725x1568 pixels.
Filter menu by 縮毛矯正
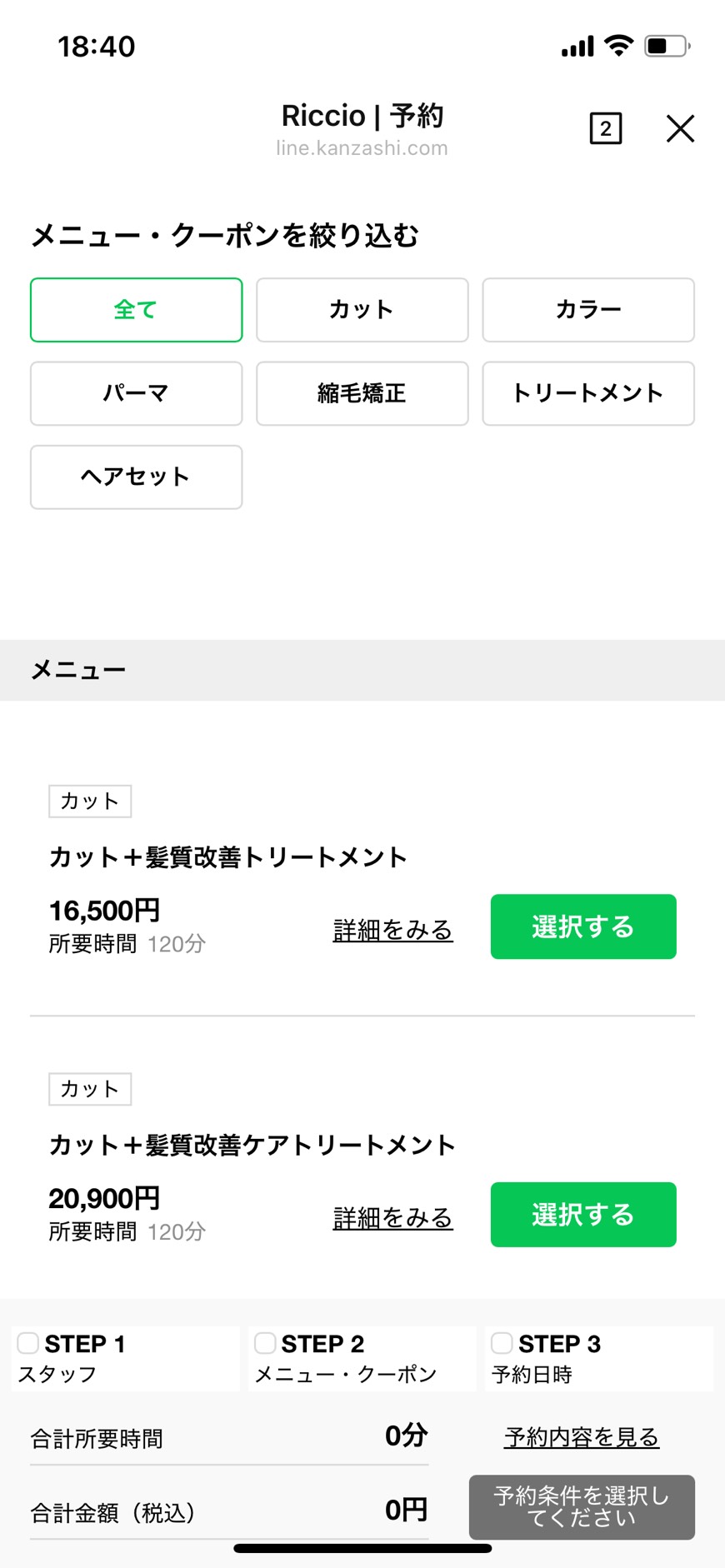(x=362, y=393)
